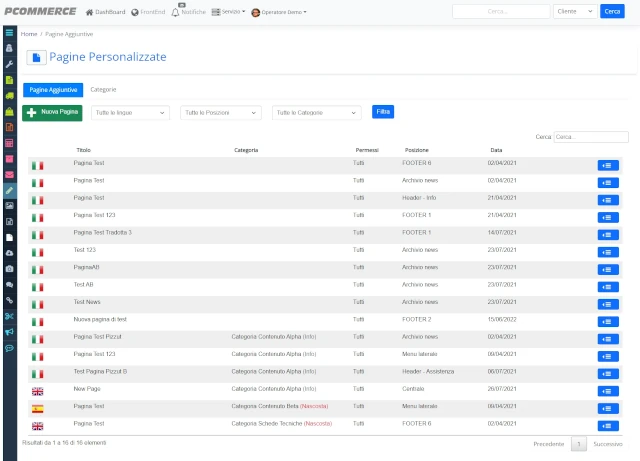Click the chain link sidebar icon
This screenshot has width=640, height=461.
coord(9,301)
